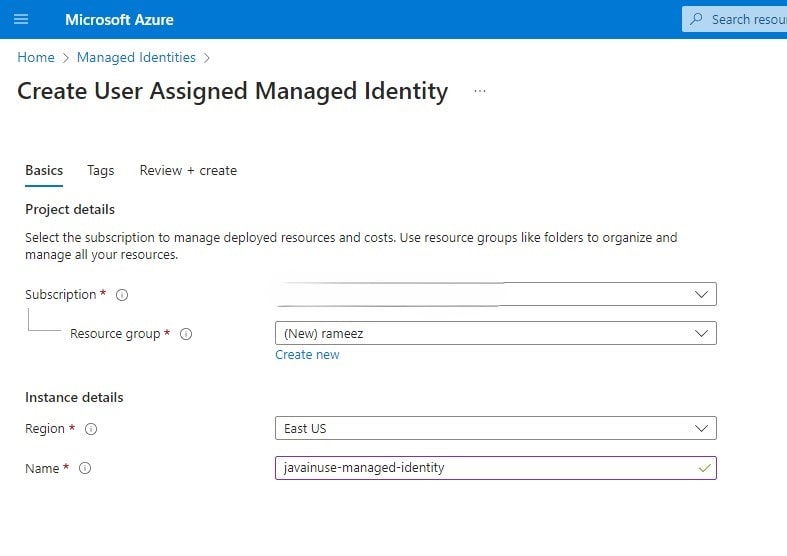Click the Name label
The image size is (787, 556).
click(x=42, y=468)
